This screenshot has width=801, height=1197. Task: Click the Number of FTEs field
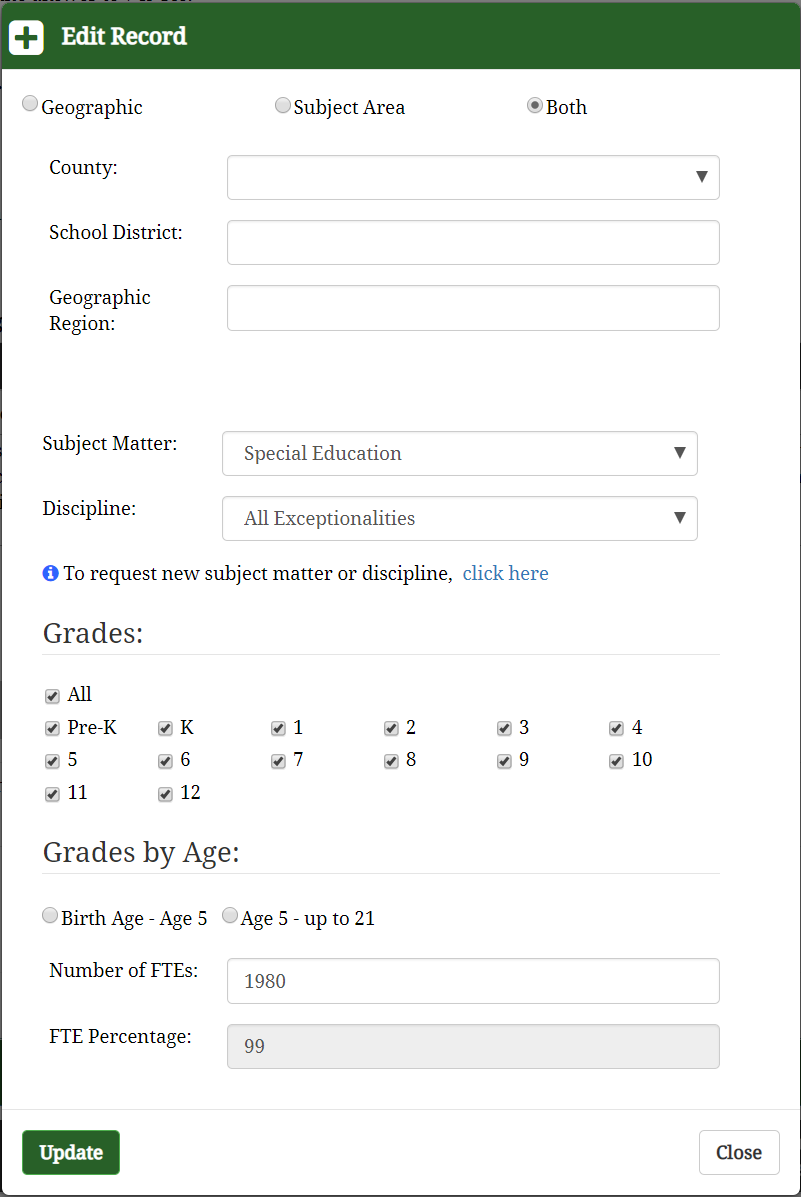(473, 981)
